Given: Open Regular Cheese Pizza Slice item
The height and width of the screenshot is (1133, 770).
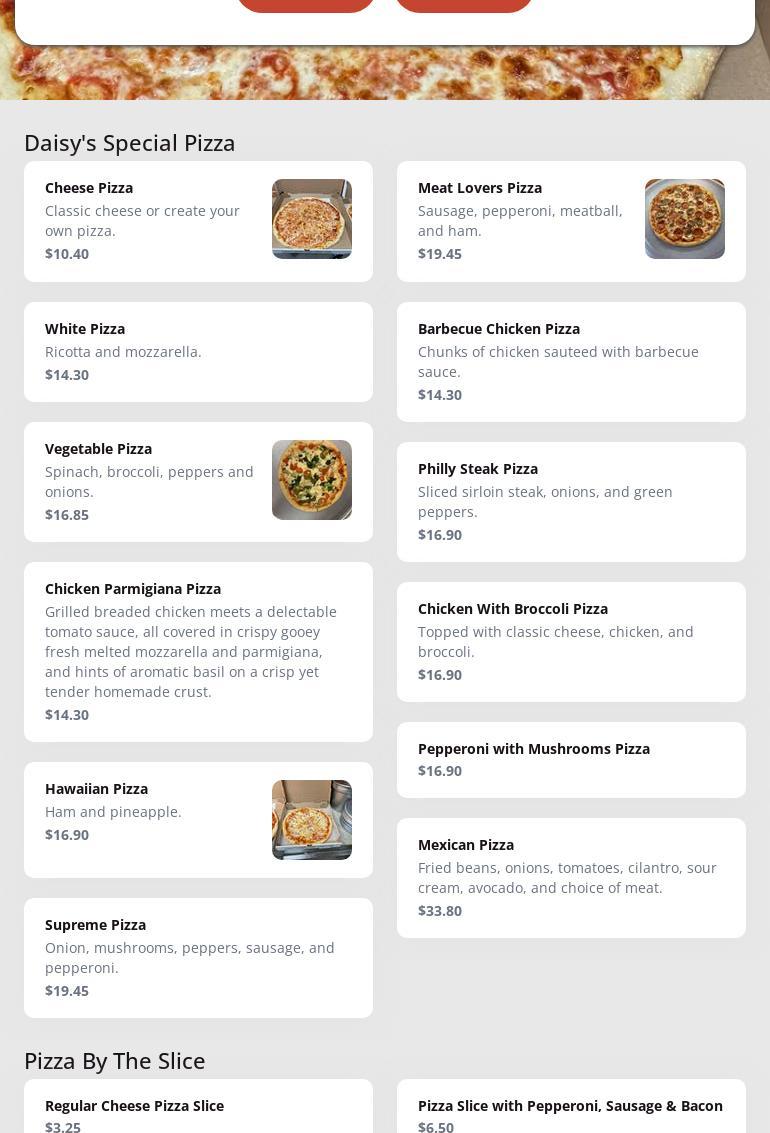Looking at the screenshot, I should pos(198,1112).
